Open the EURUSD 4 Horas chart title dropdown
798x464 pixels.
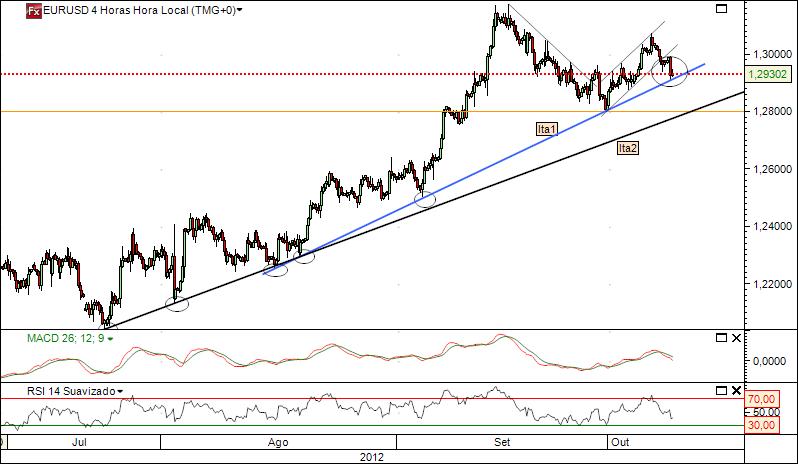239,10
